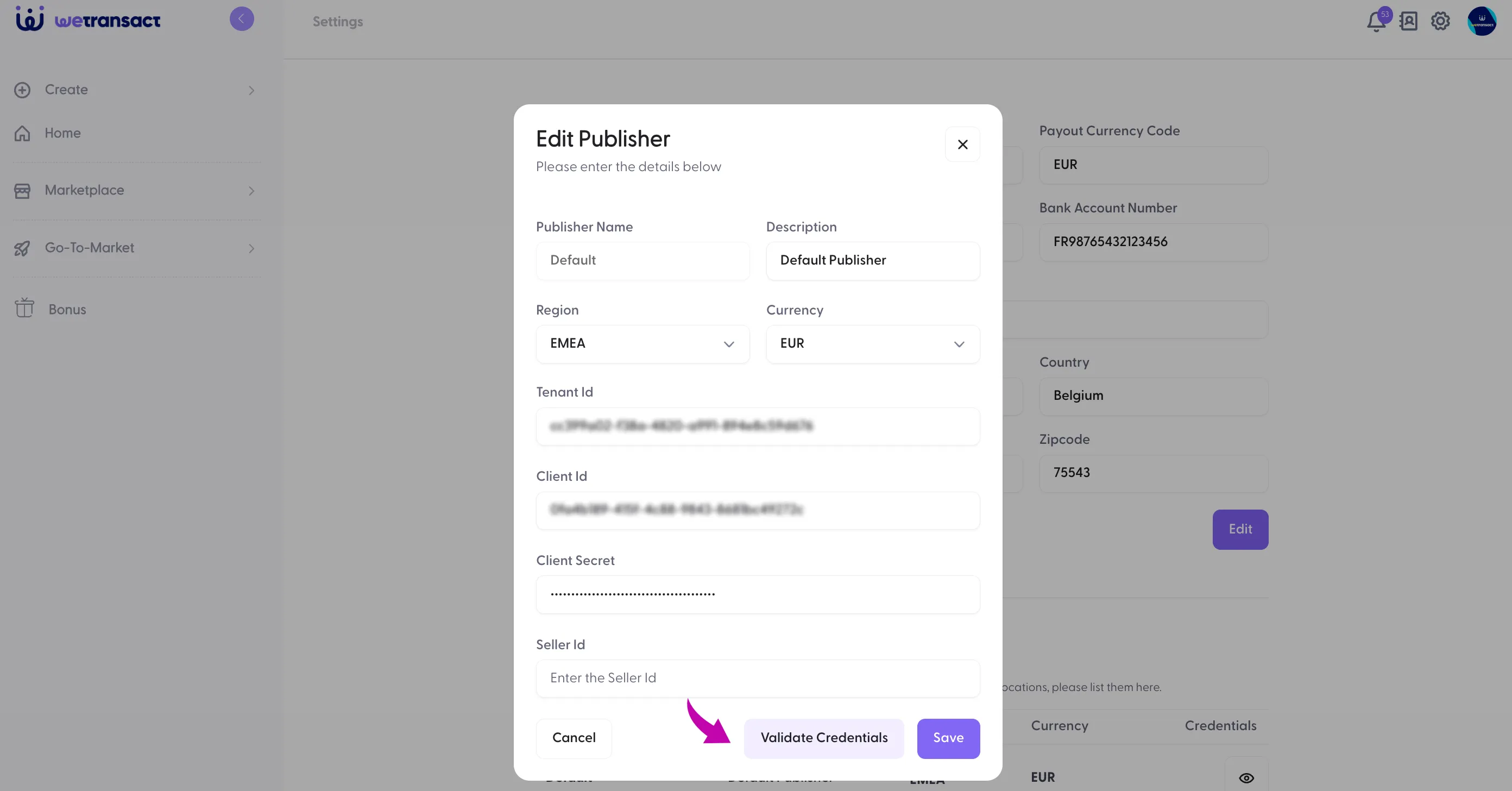Image resolution: width=1512 pixels, height=791 pixels.
Task: Focus the Description field
Action: click(873, 260)
